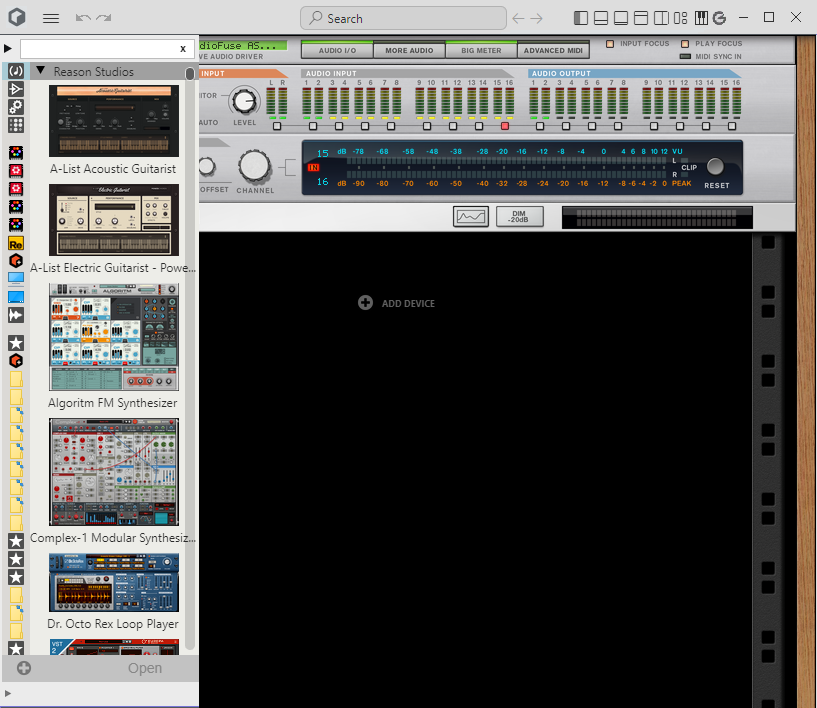Viewport: 817px width, 708px height.
Task: Click ADD DEVICE in the empty rack
Action: coord(408,303)
